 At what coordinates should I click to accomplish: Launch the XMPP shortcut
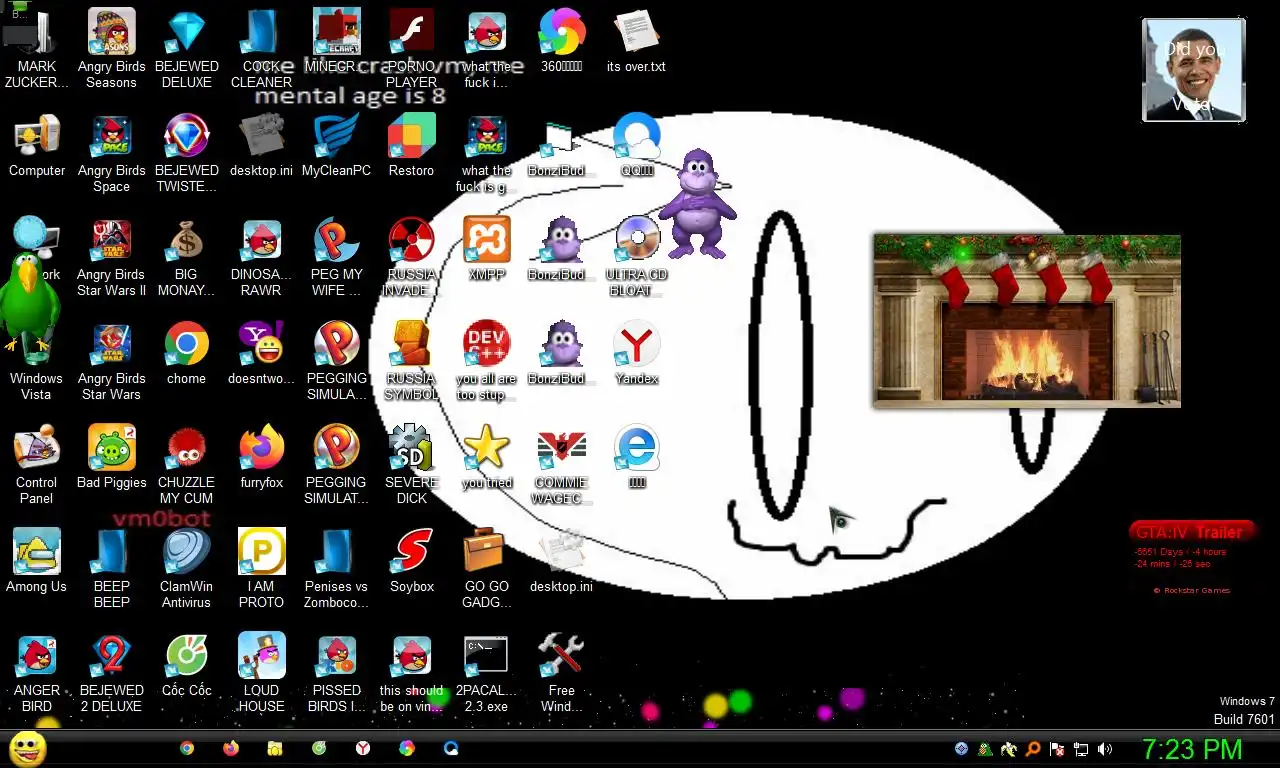(x=486, y=250)
